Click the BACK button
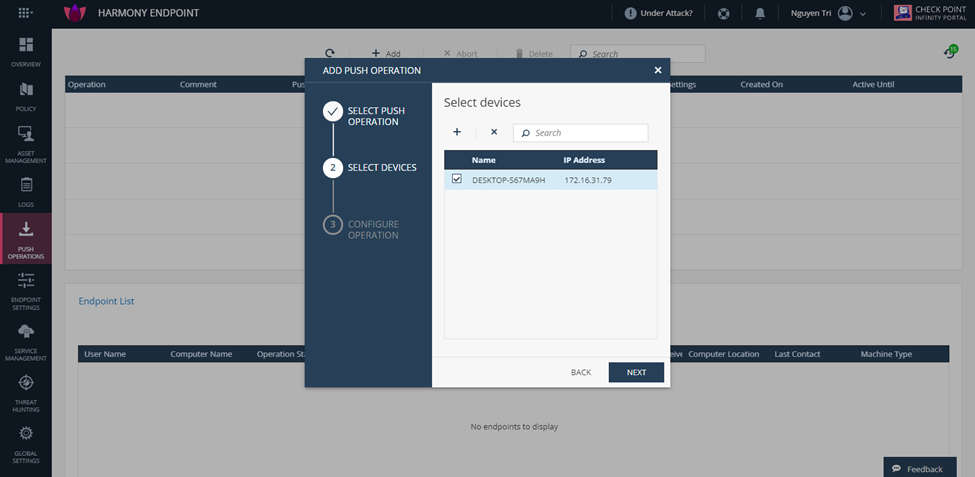This screenshot has width=975, height=477. coord(581,373)
